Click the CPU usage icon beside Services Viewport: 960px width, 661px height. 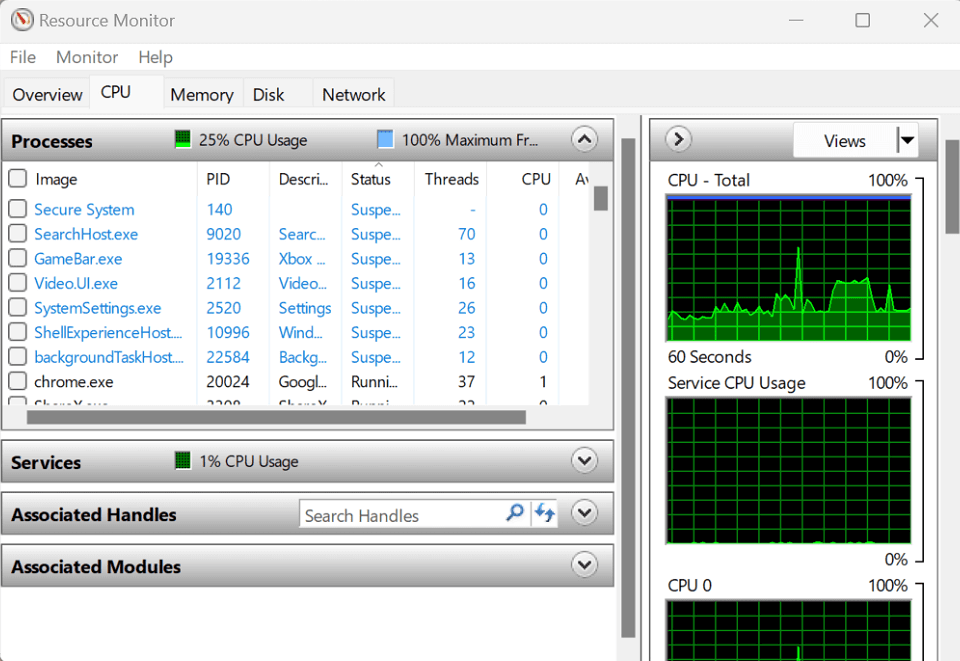click(x=183, y=461)
